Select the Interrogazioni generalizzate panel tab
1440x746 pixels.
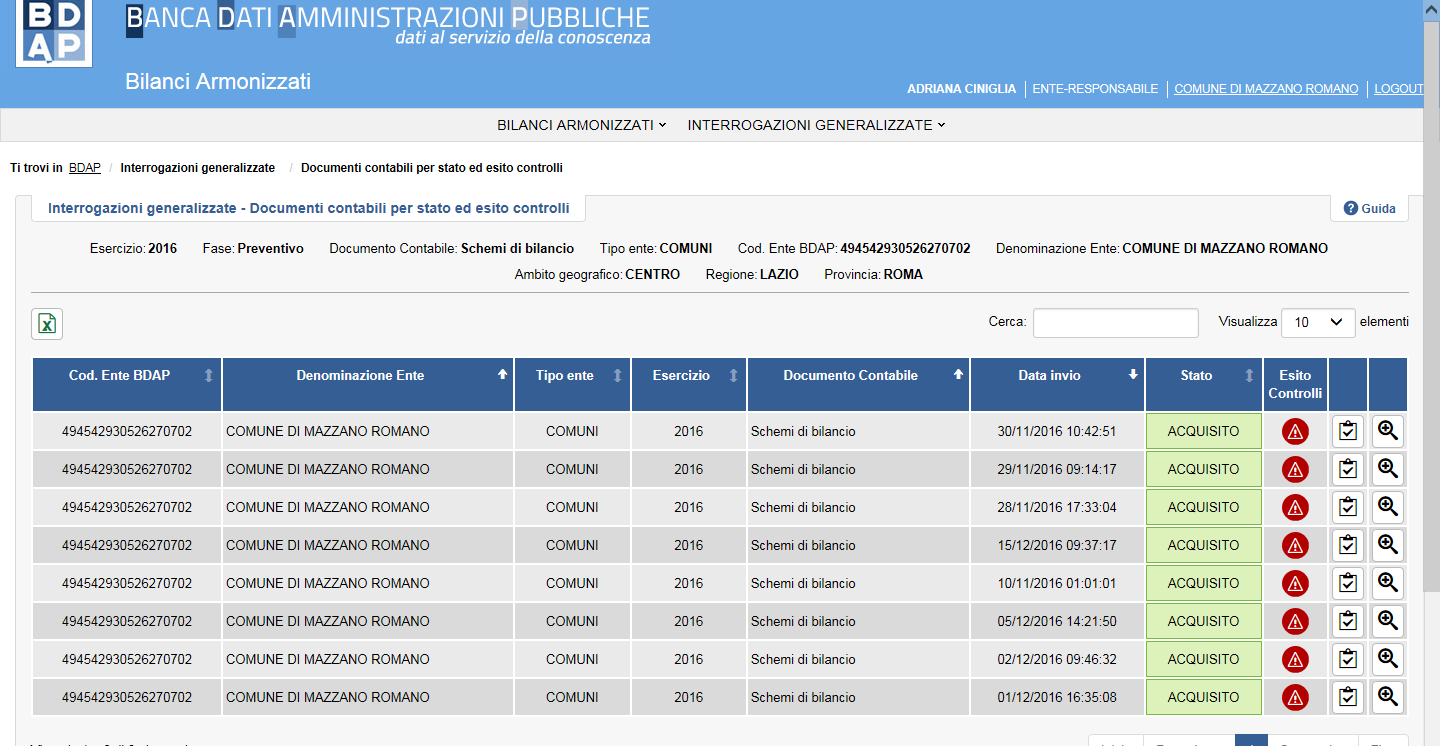(x=309, y=208)
